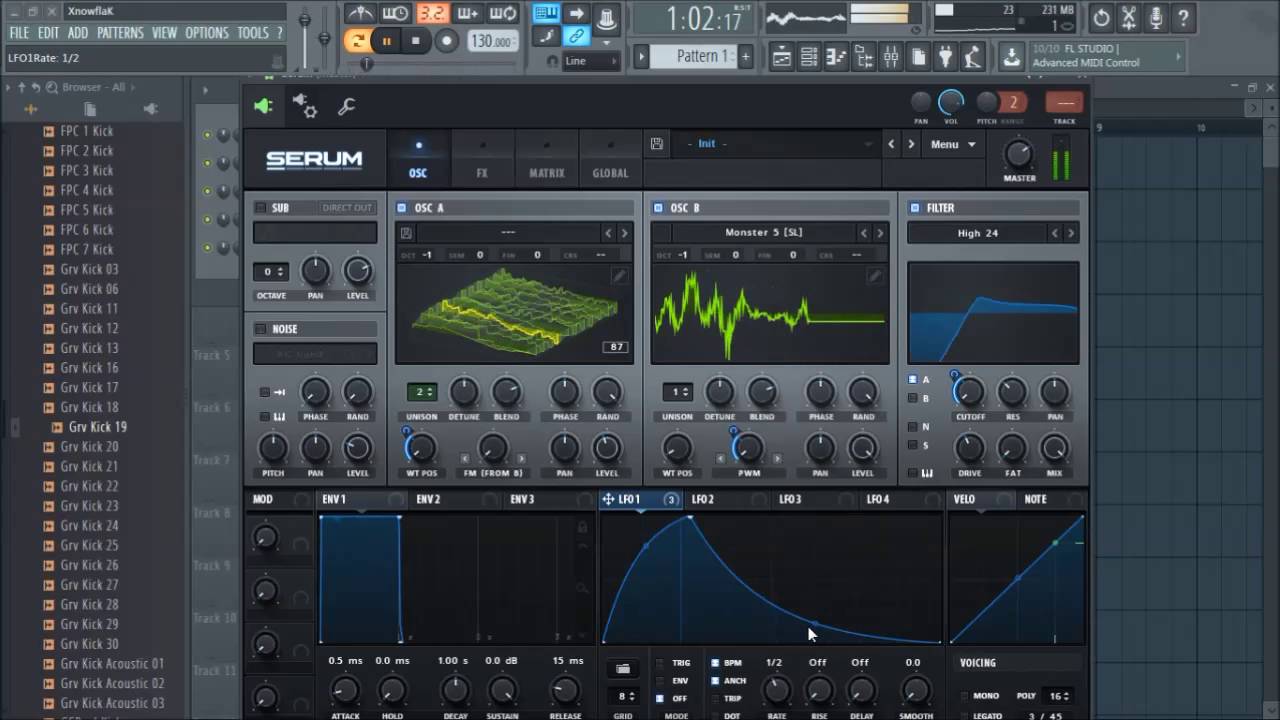
Task: Select previous preset arrow beside Init
Action: 891,144
